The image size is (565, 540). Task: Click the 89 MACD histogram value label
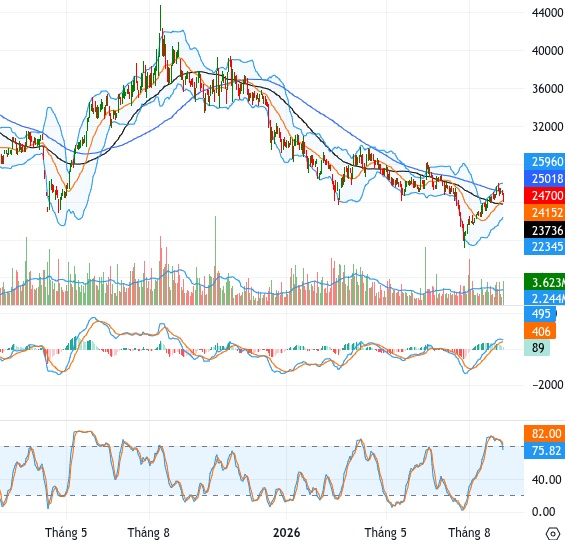pyautogui.click(x=537, y=348)
